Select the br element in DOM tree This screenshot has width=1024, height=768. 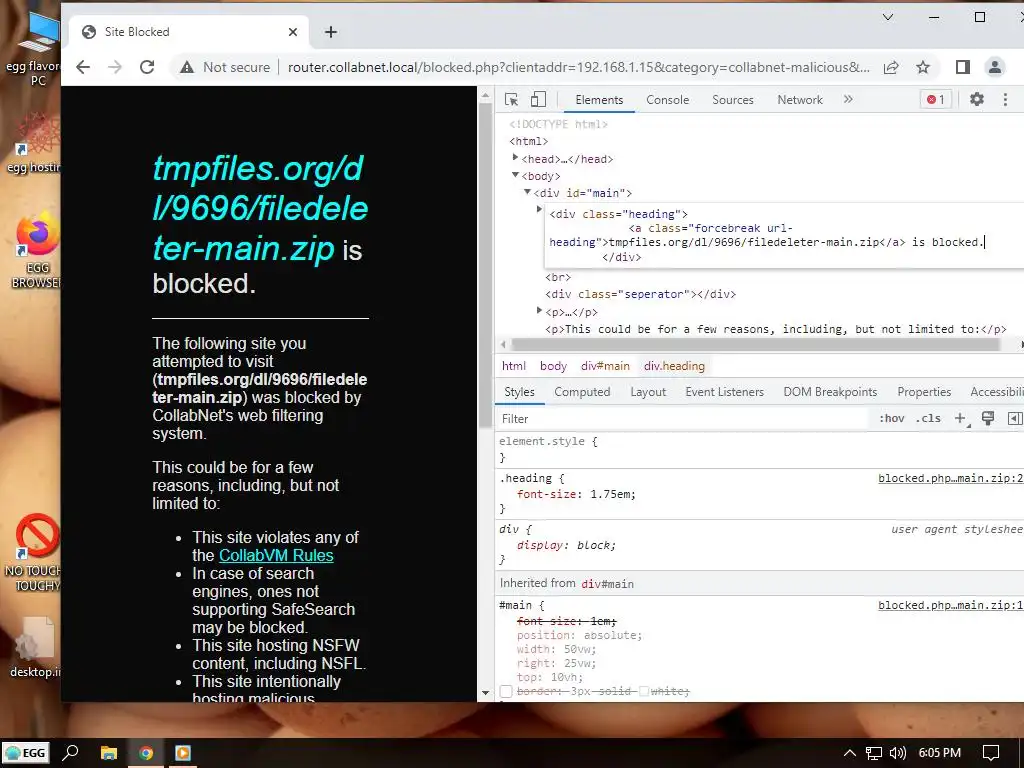[x=558, y=278]
